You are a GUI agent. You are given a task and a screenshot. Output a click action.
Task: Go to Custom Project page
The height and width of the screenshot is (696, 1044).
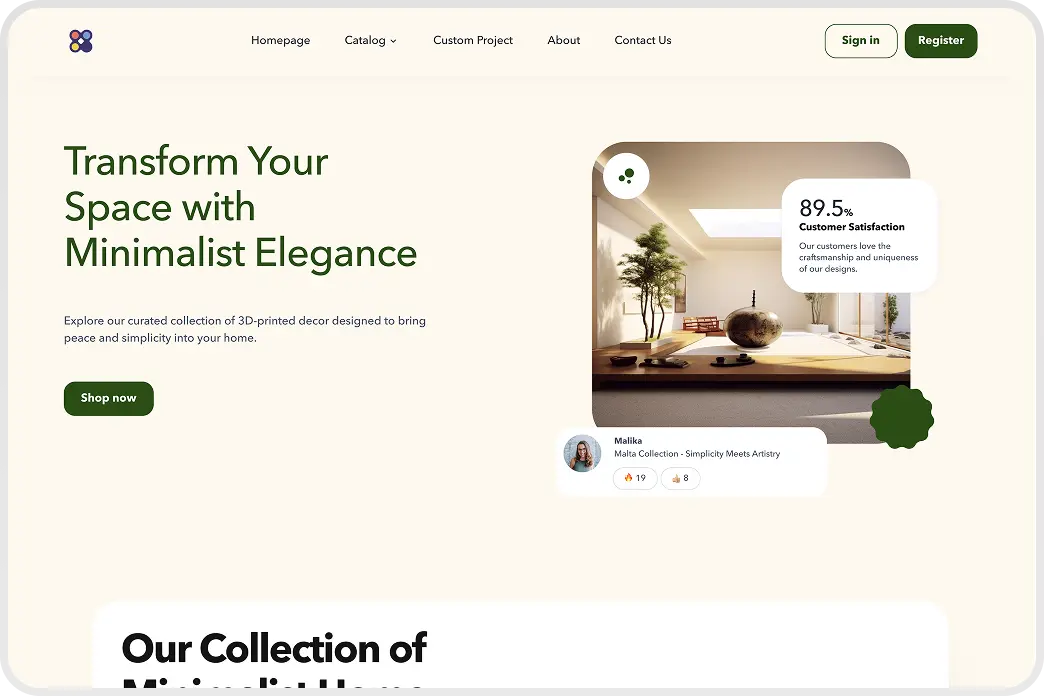coord(473,41)
